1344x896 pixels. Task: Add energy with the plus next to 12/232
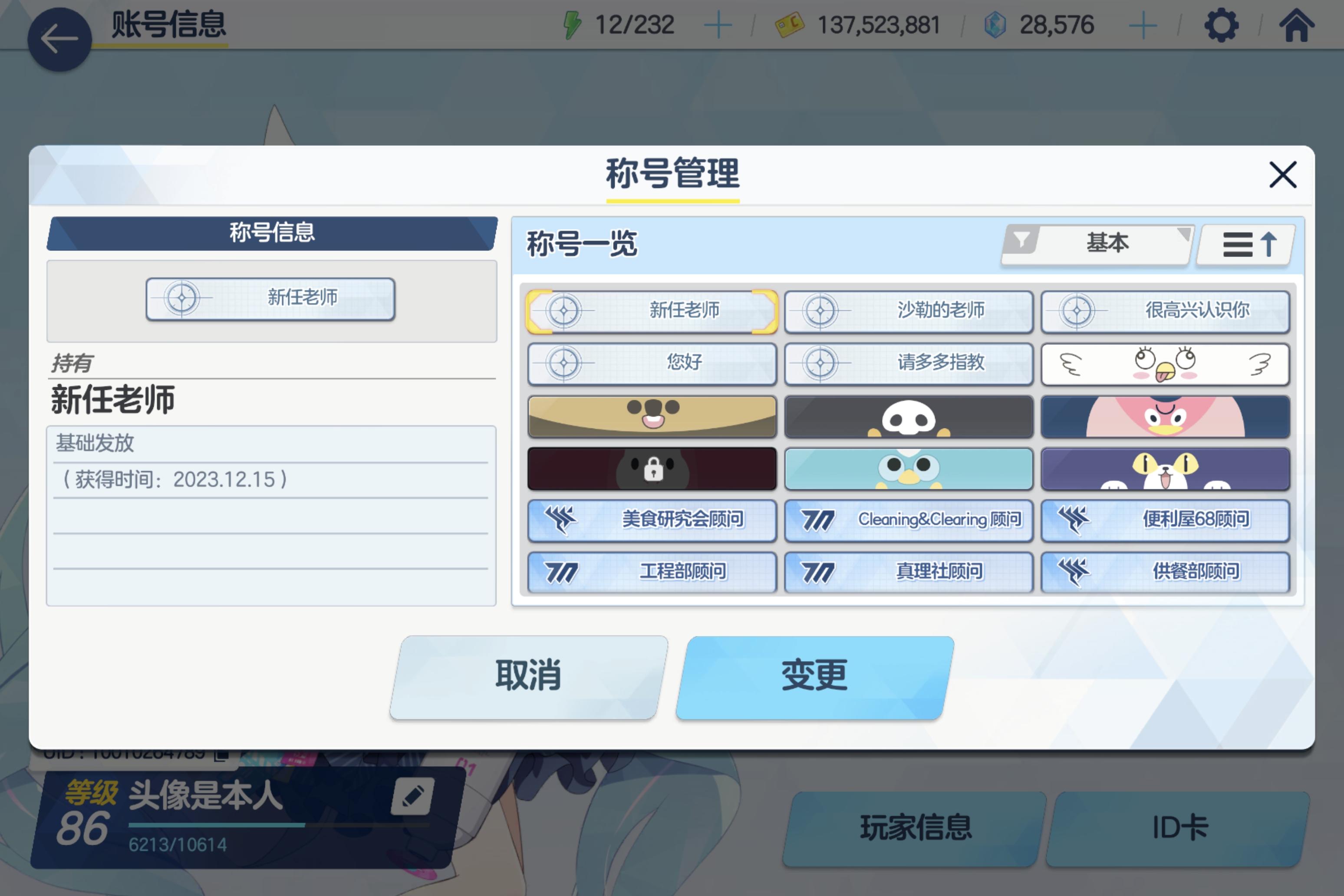718,26
